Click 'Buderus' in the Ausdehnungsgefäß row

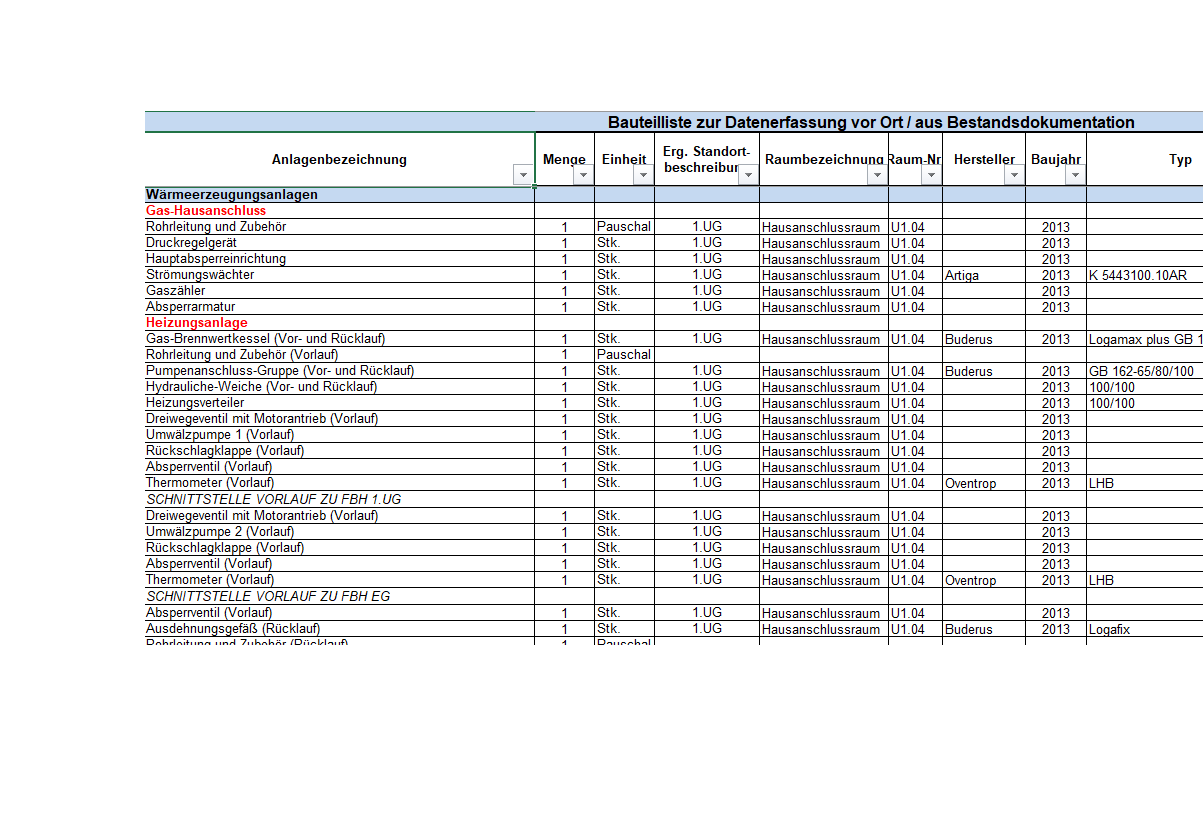[x=984, y=629]
